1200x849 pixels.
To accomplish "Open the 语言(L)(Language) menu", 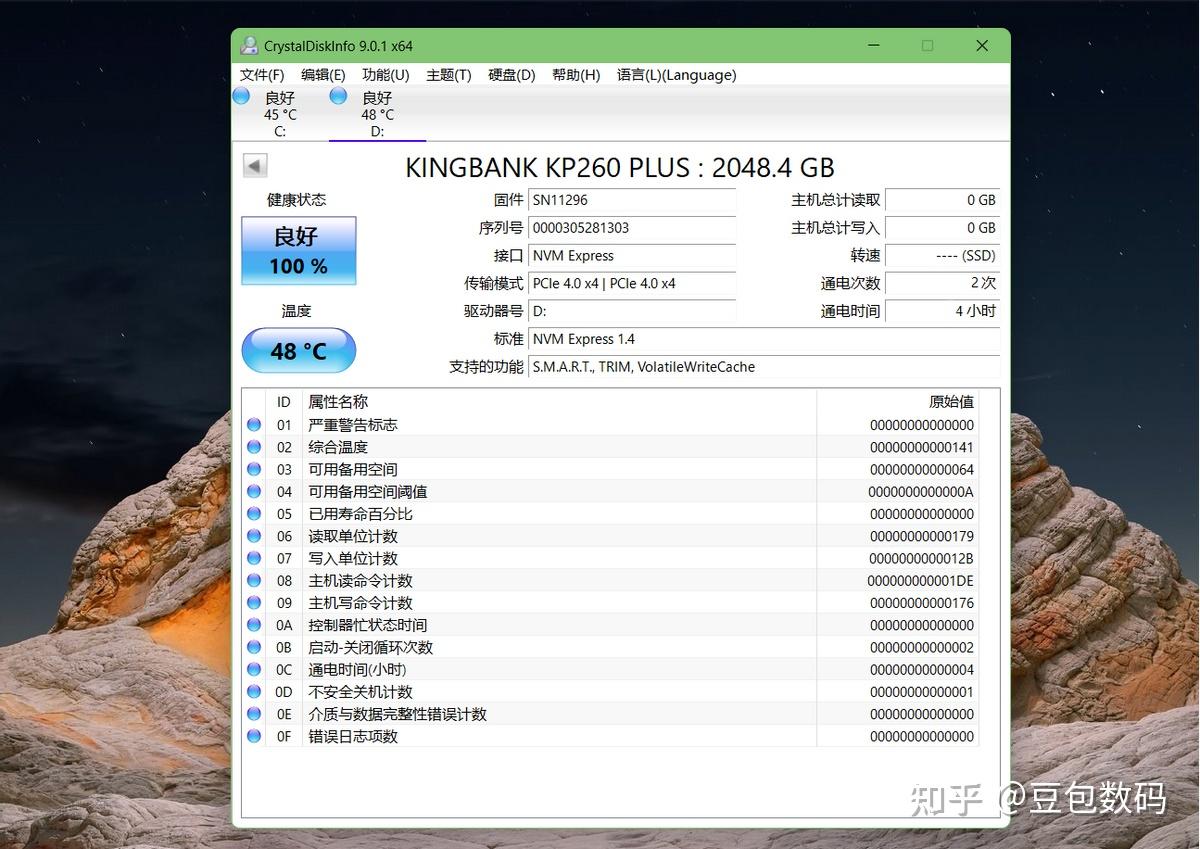I will [676, 74].
